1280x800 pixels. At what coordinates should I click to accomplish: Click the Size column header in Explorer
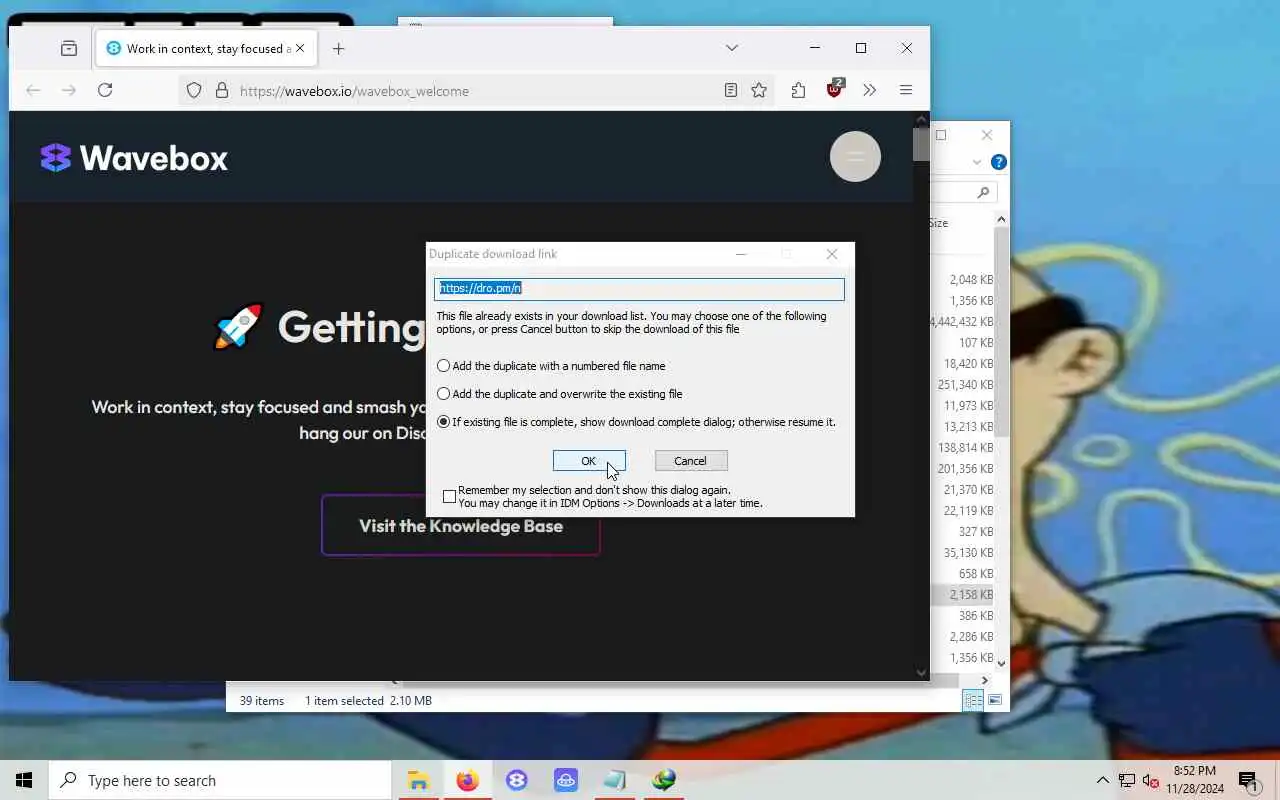(x=938, y=223)
